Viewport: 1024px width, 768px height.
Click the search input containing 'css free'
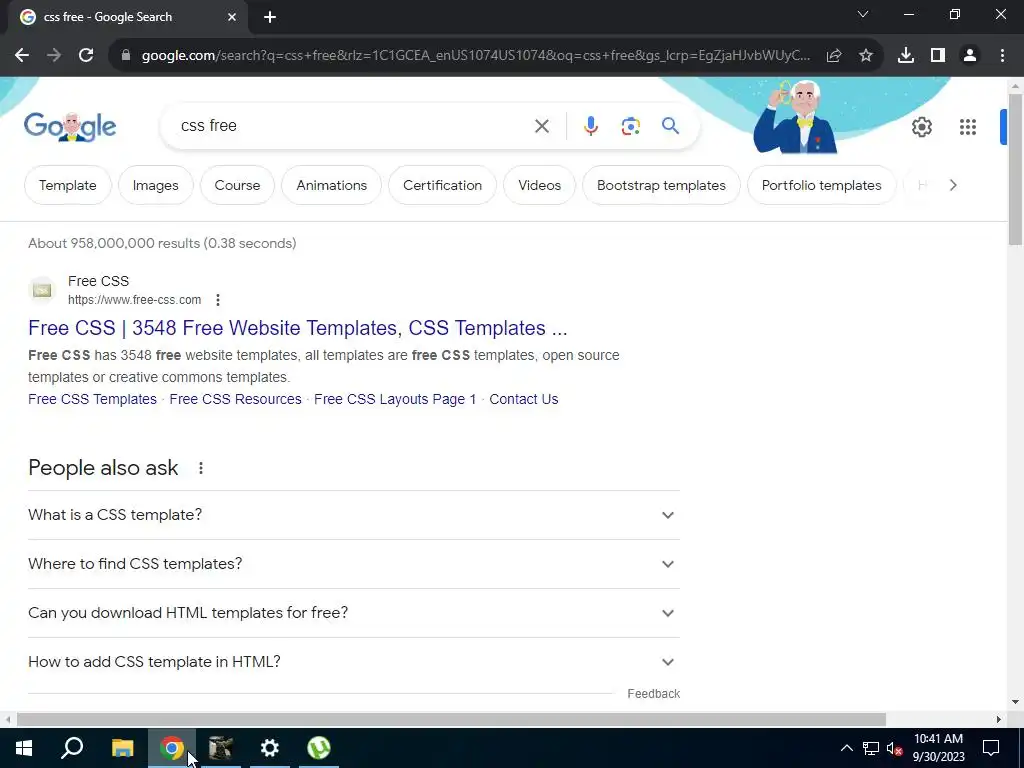click(353, 126)
